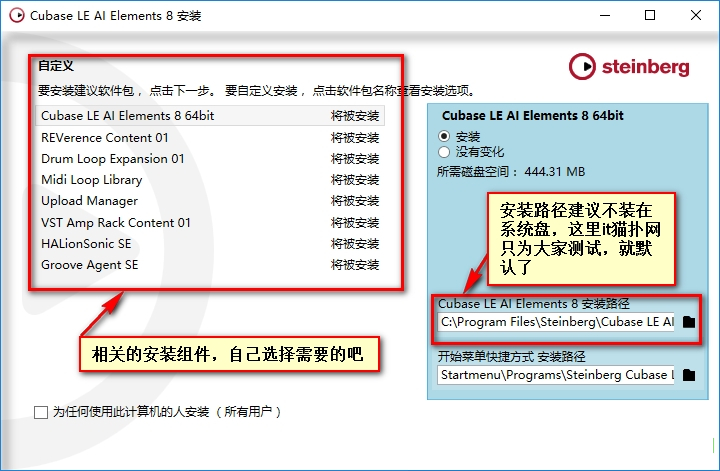Browse folder for Cubase installation path
Image resolution: width=720 pixels, height=471 pixels.
tap(689, 322)
